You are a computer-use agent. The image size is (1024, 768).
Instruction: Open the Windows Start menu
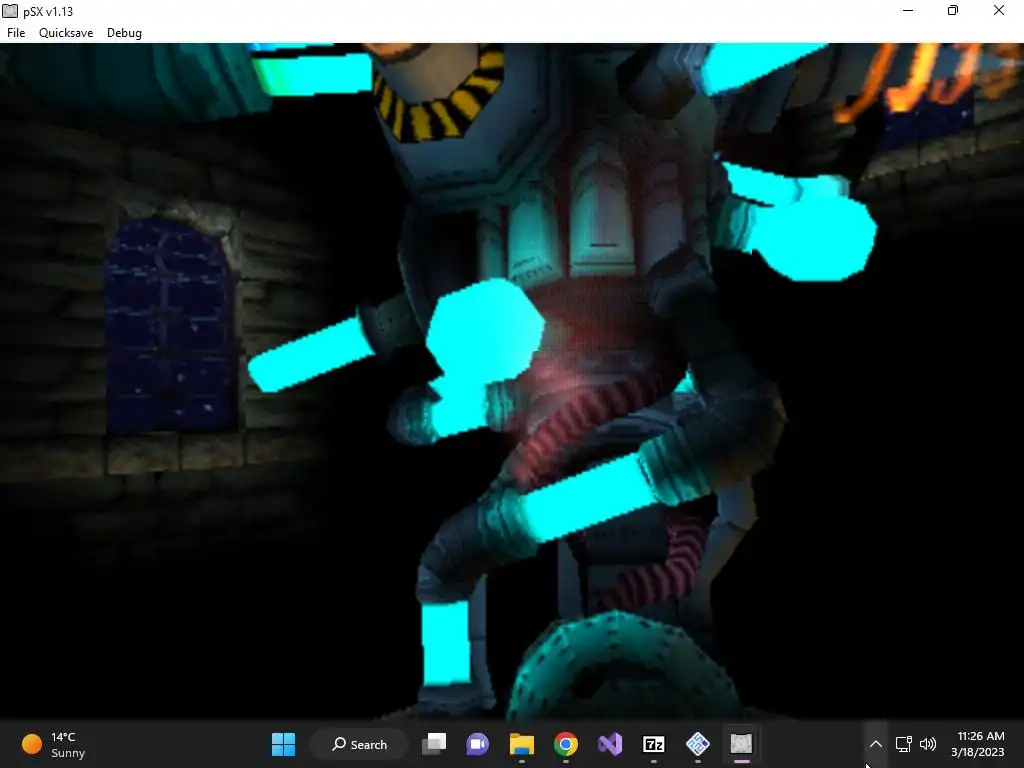(283, 744)
